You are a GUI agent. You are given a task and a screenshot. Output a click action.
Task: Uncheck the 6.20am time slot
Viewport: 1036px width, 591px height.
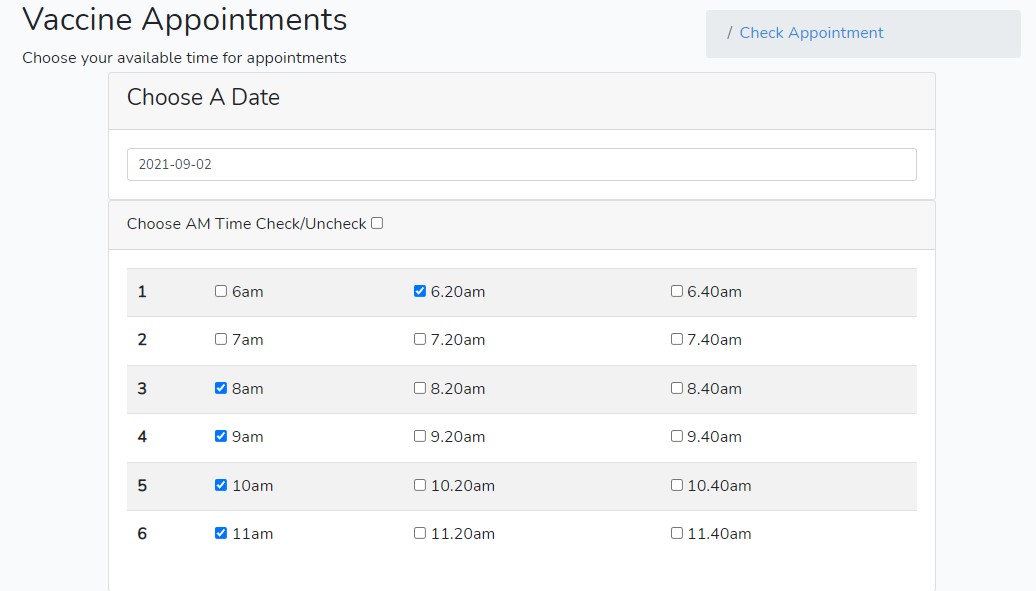[x=419, y=291]
